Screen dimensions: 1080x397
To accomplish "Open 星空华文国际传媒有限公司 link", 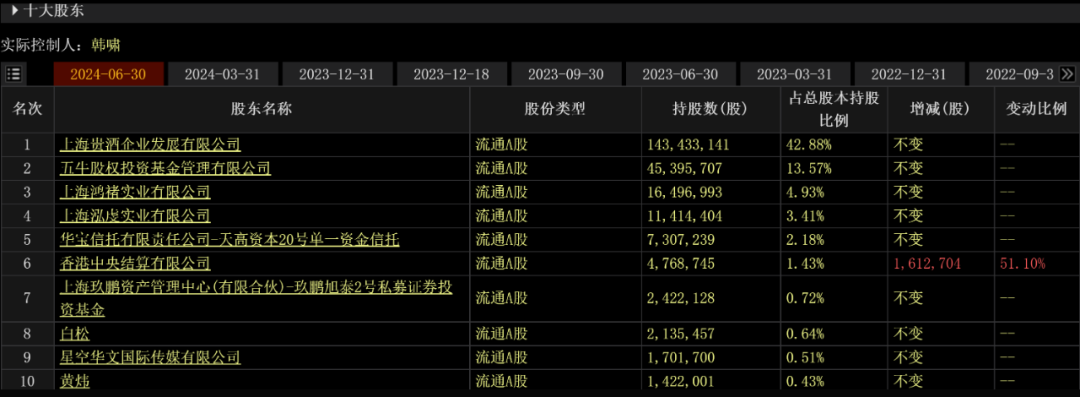I will (x=151, y=358).
